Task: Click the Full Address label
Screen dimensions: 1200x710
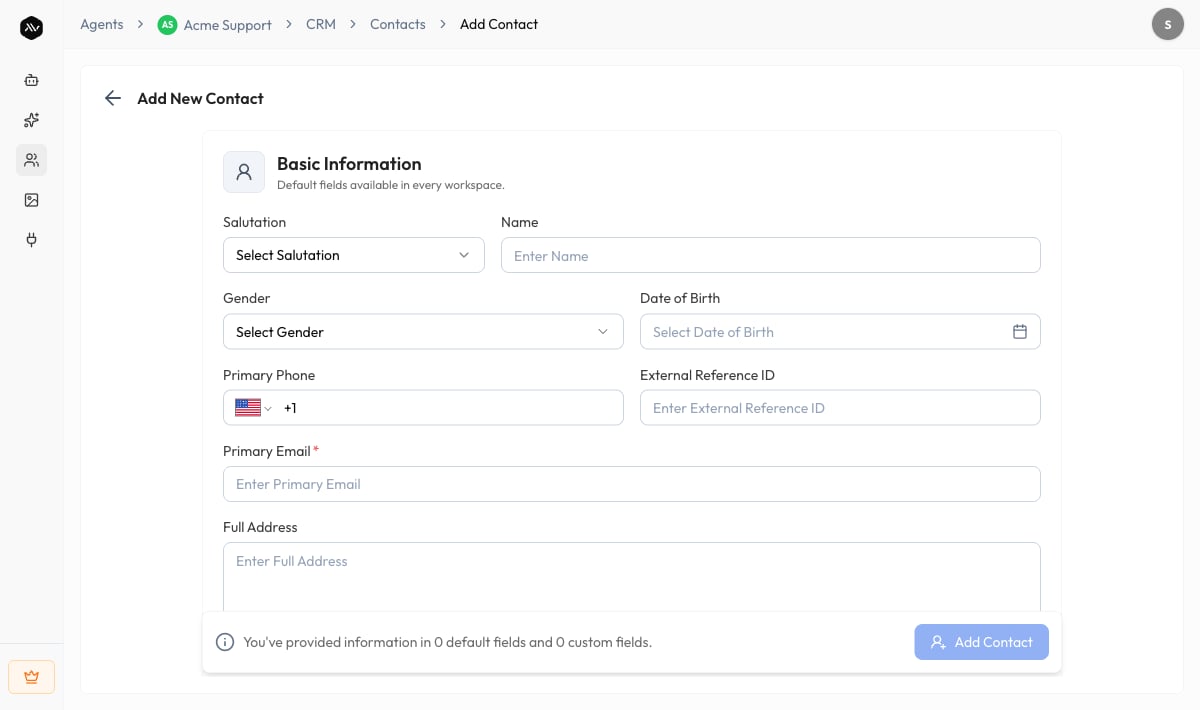Action: 260,527
